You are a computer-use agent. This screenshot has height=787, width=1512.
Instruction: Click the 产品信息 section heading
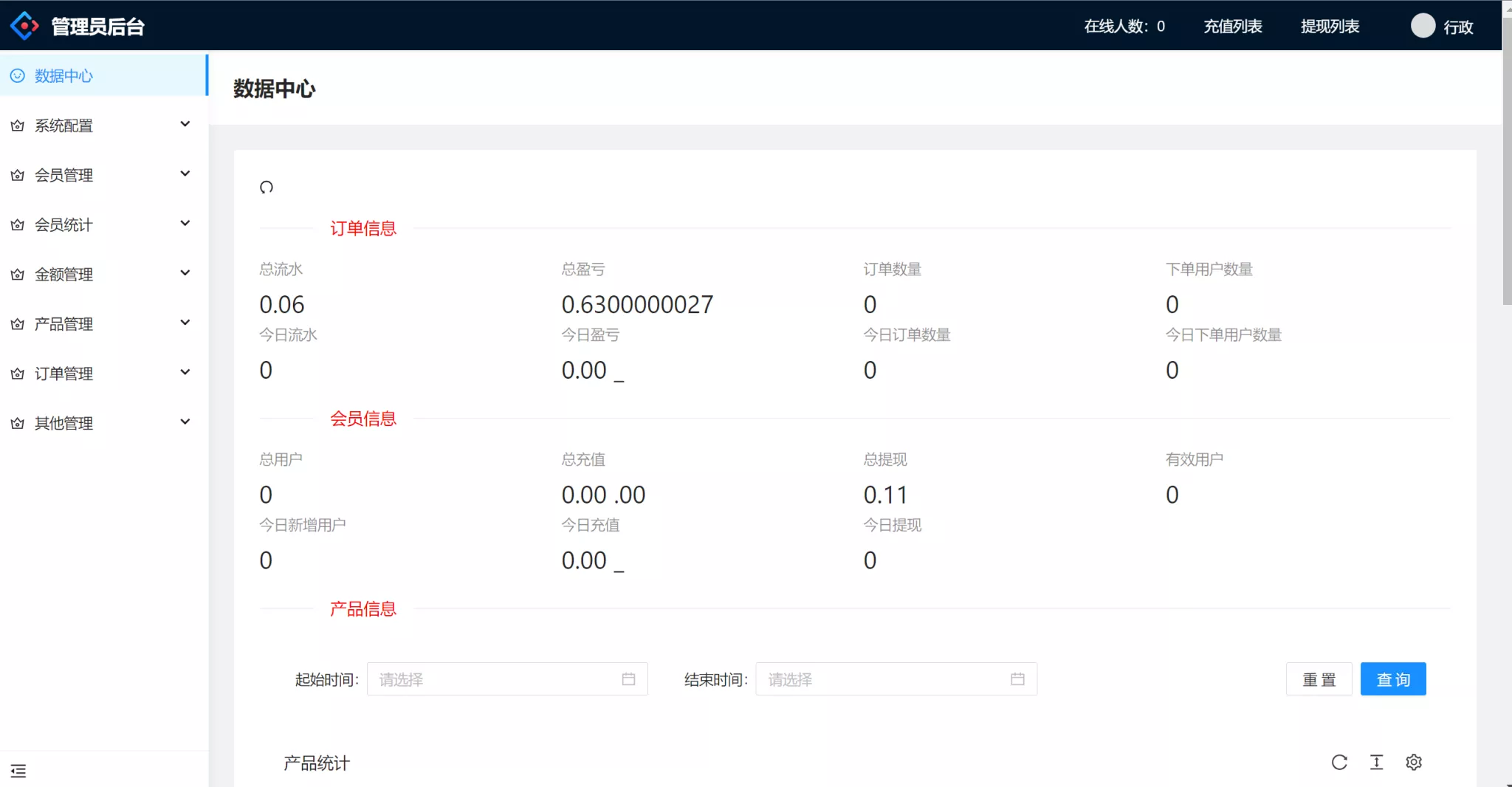[362, 609]
